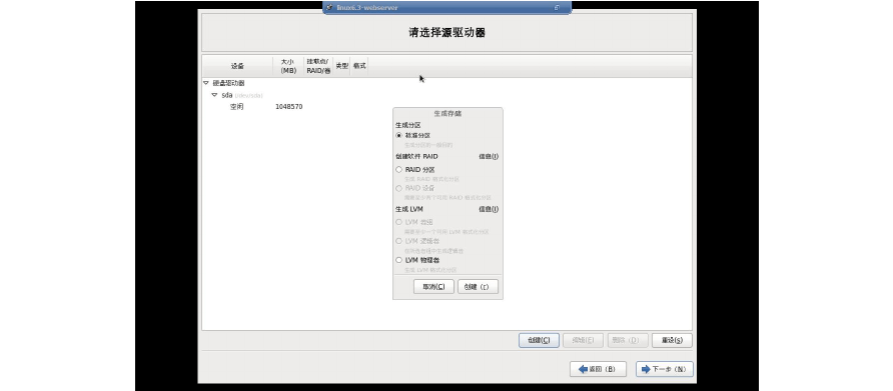Click the VM window title bar tab
The image size is (893, 391).
click(x=447, y=7)
